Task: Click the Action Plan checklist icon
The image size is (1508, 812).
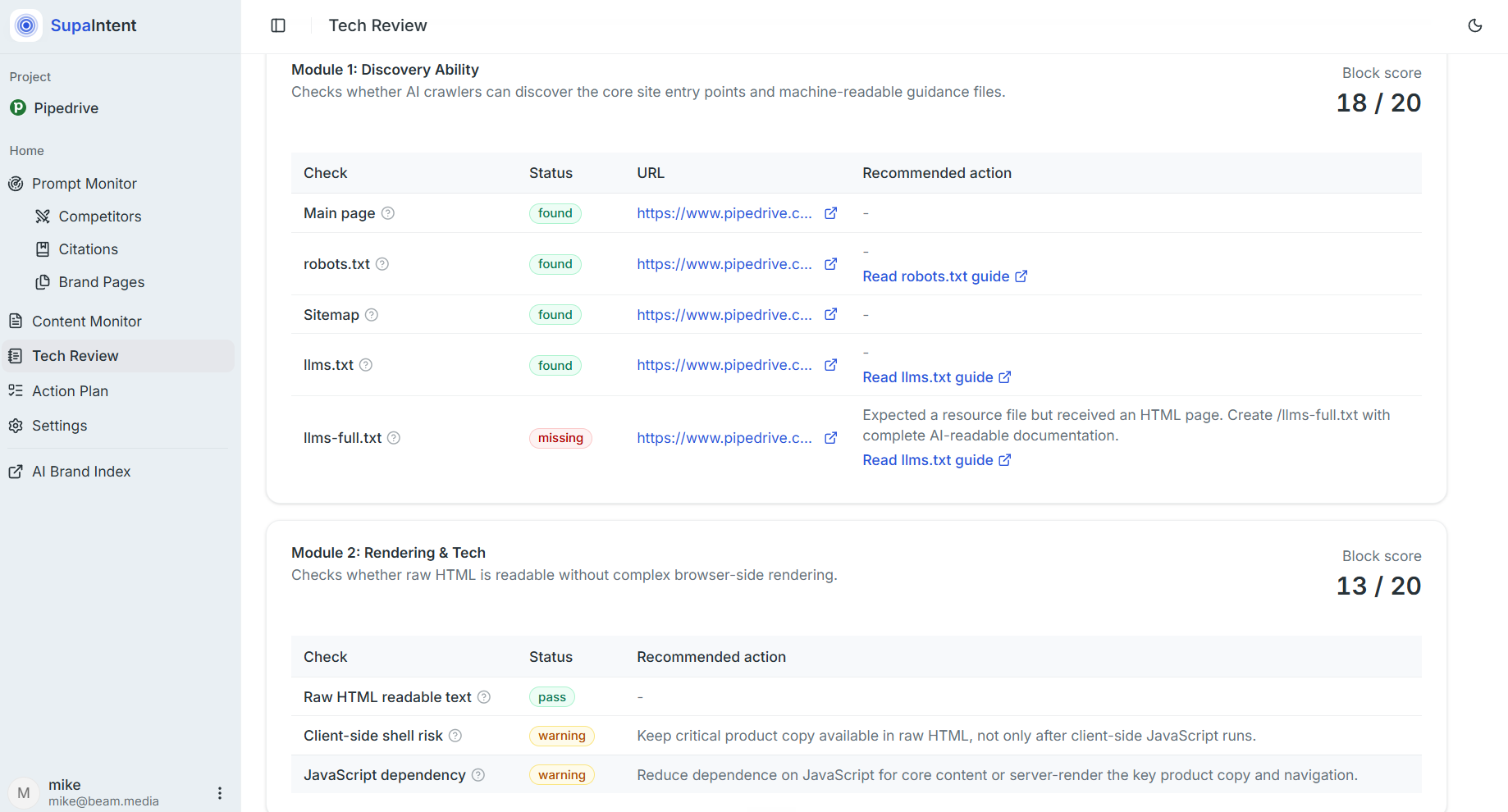Action: point(16,390)
